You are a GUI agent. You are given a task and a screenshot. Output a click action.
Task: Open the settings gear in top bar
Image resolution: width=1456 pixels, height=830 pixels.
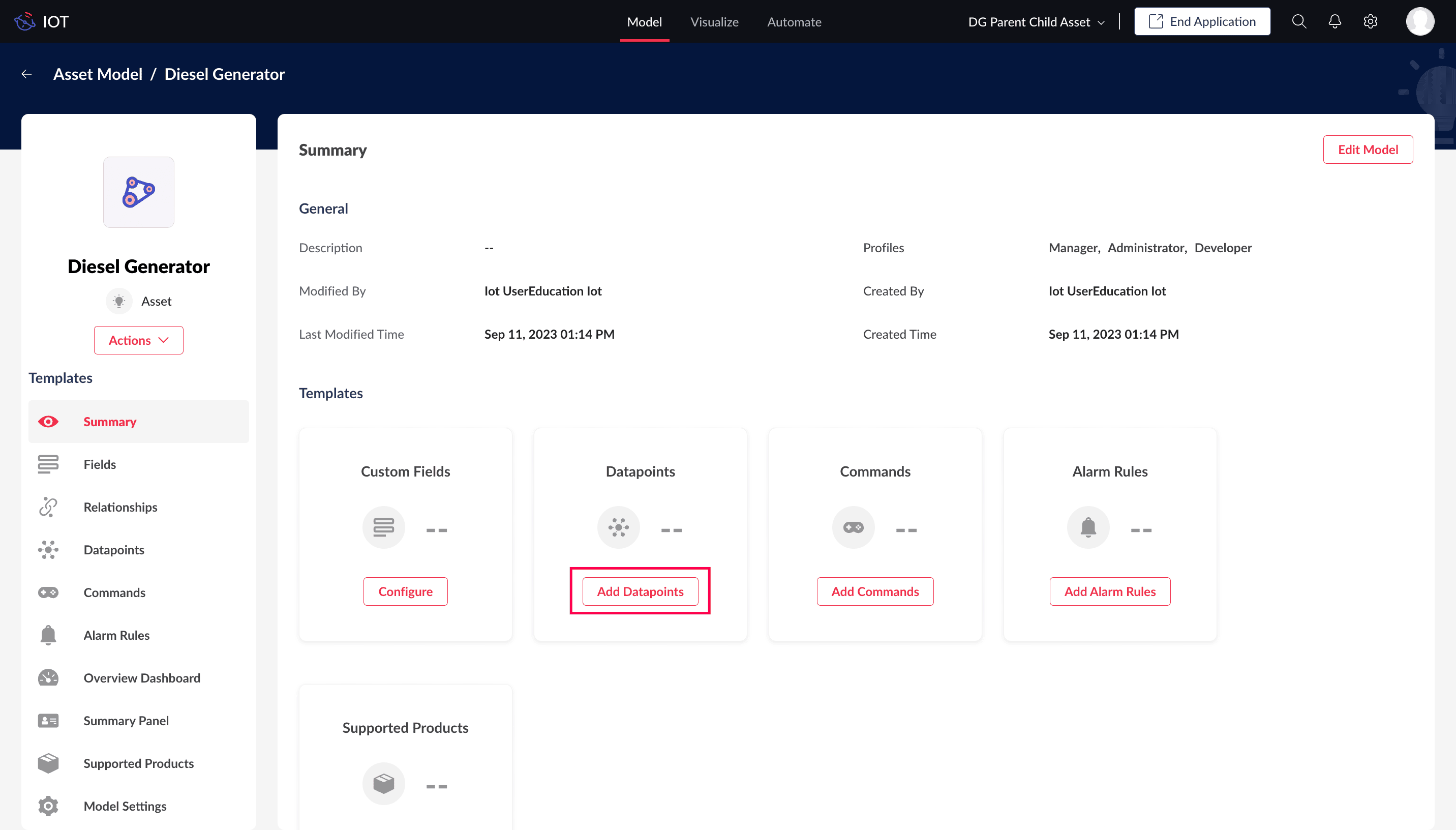pos(1370,22)
